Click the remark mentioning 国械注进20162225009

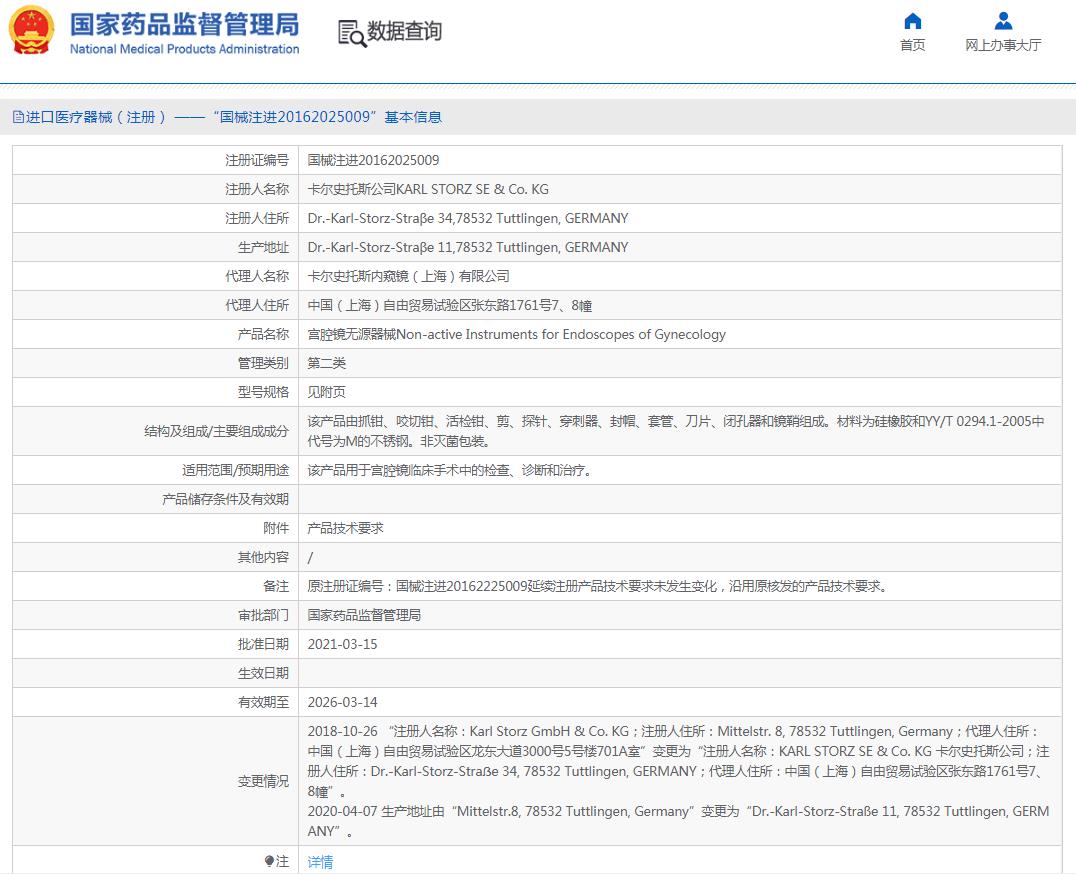(x=598, y=586)
